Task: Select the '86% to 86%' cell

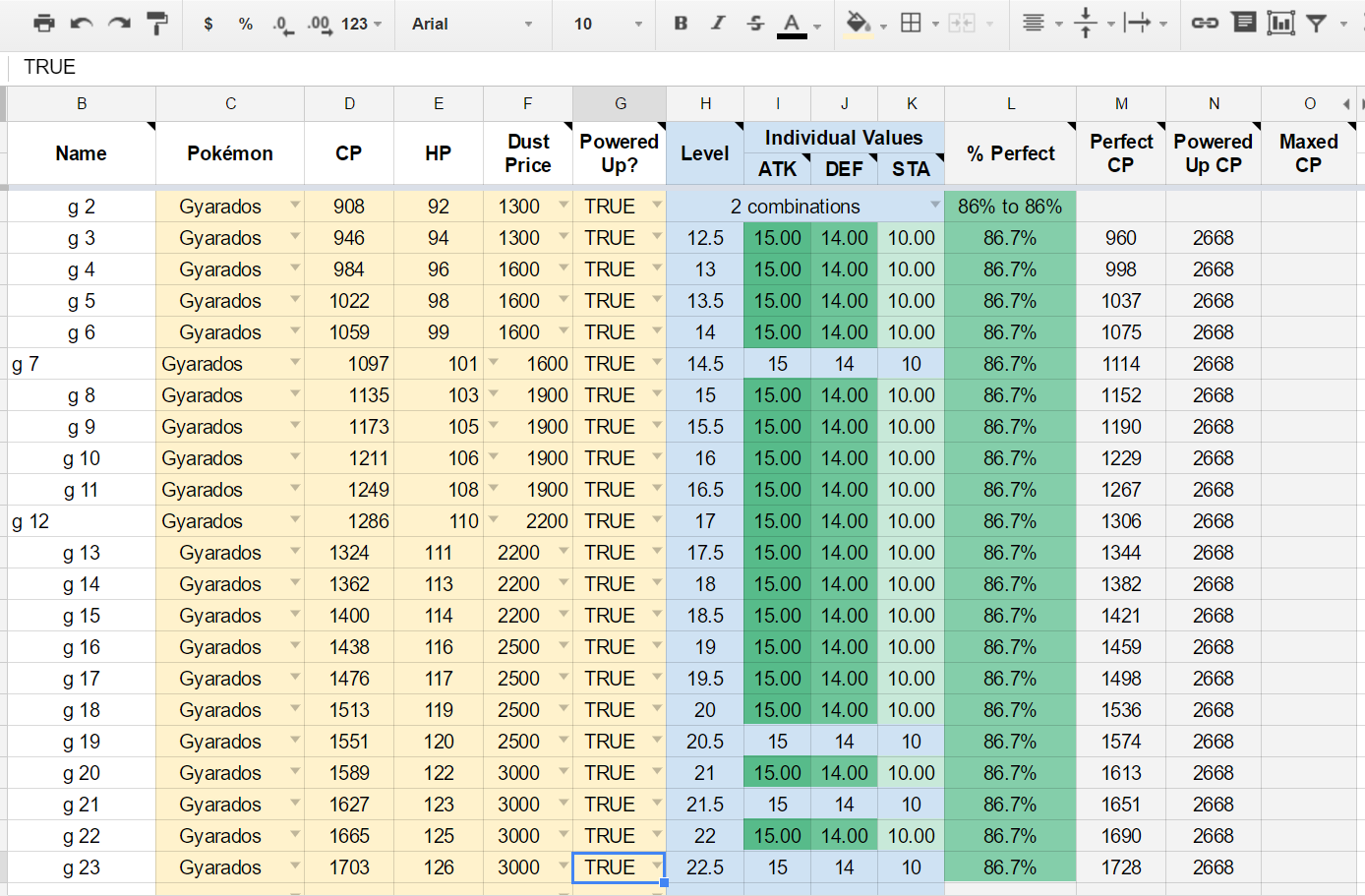Action: (x=1010, y=207)
